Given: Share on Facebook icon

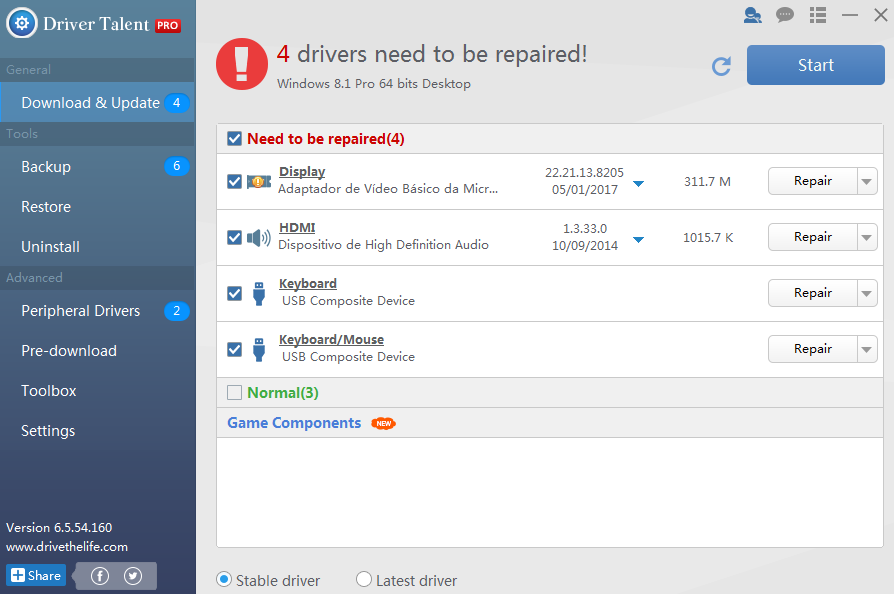Looking at the screenshot, I should (100, 576).
